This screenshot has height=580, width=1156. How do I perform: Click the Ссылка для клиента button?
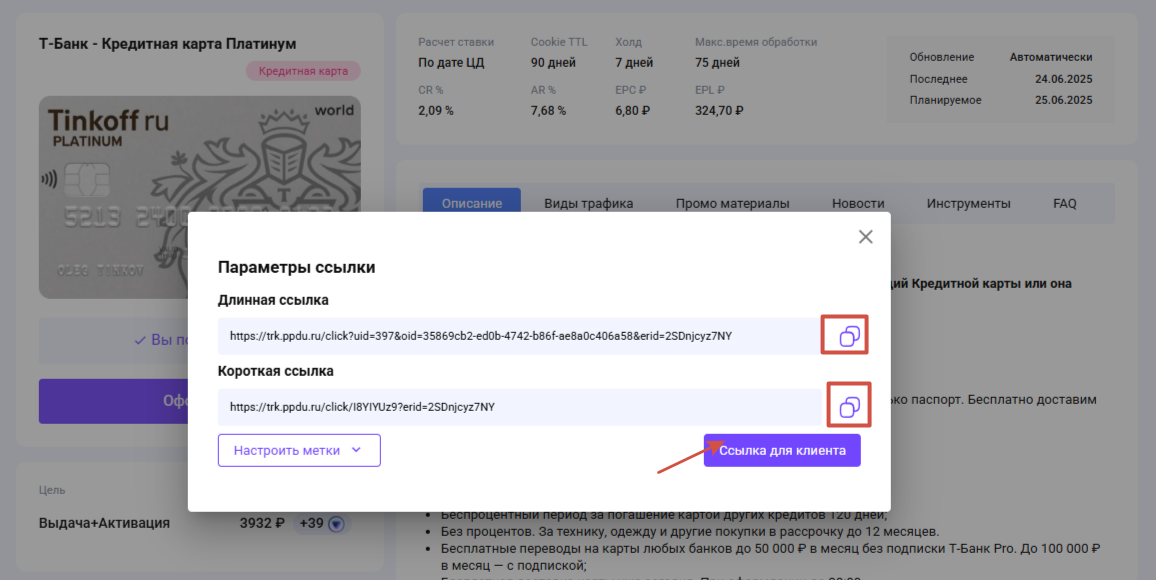point(782,450)
